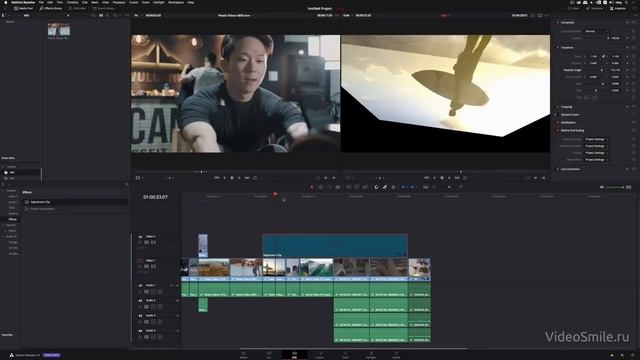Open the File menu
This screenshot has width=640, height=360.
click(x=41, y=2)
